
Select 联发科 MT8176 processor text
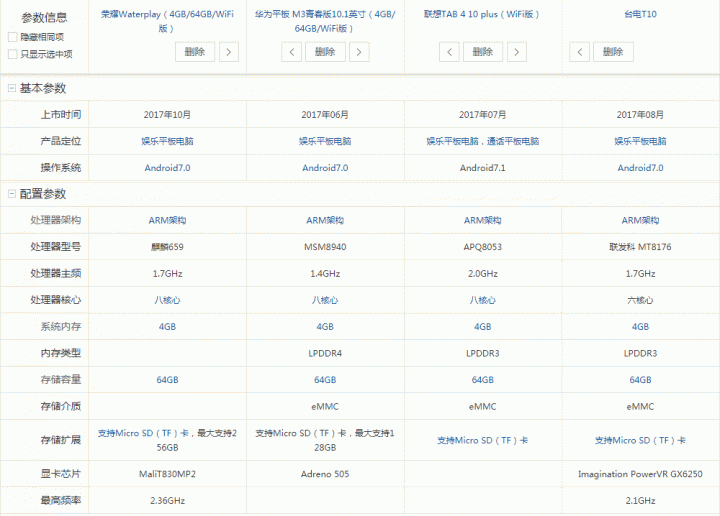click(x=640, y=247)
